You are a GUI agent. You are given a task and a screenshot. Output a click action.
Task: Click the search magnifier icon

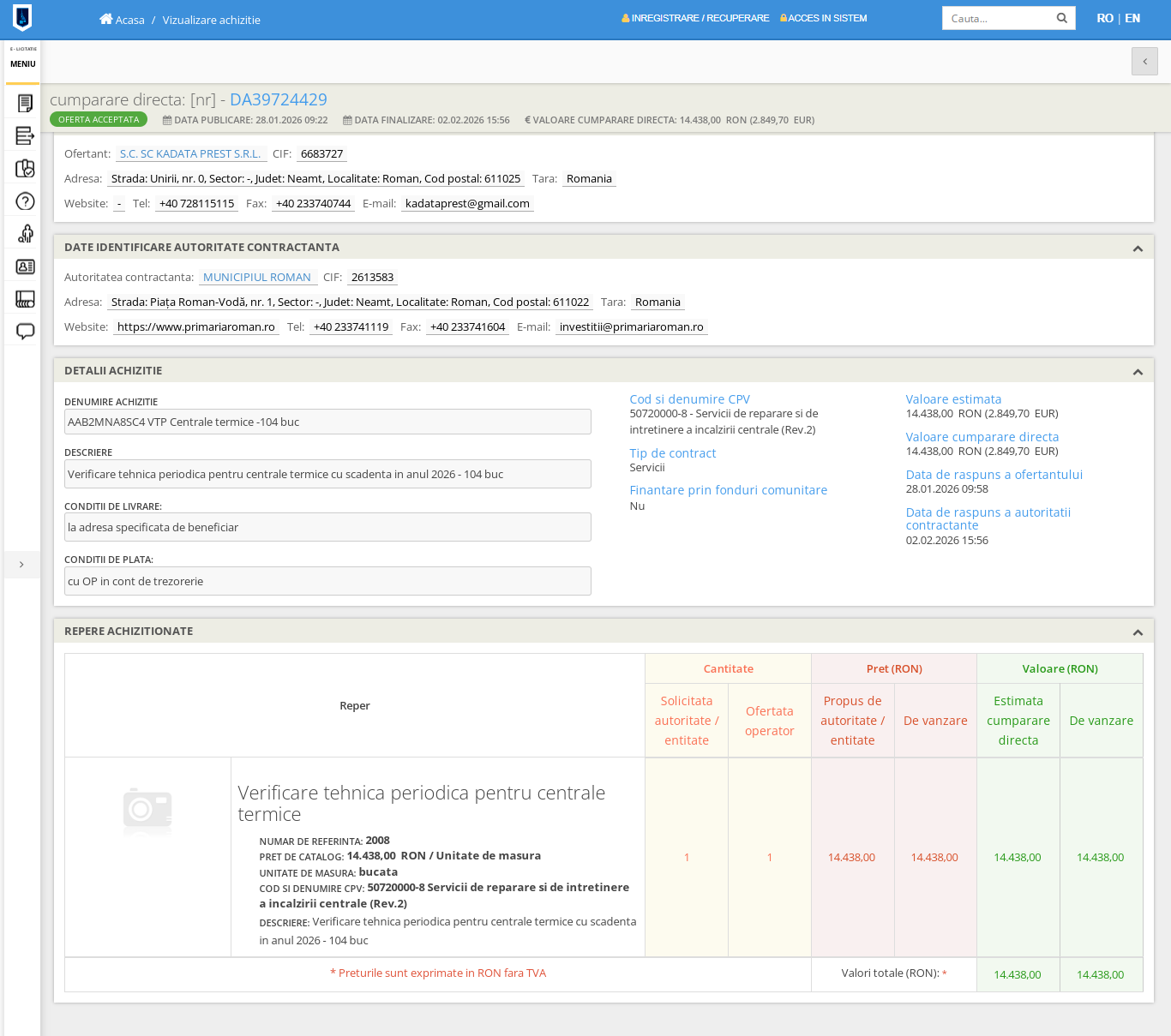(x=1061, y=18)
